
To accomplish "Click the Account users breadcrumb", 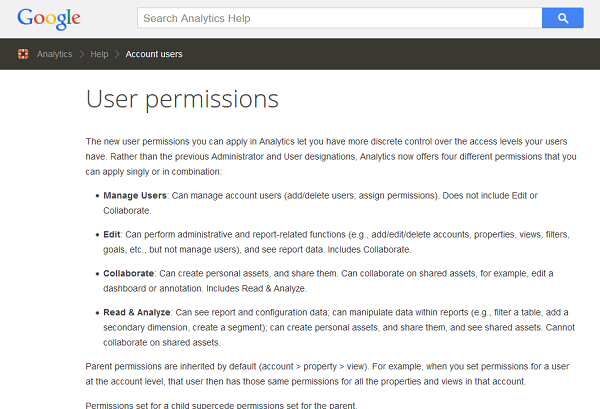I will click(x=154, y=54).
